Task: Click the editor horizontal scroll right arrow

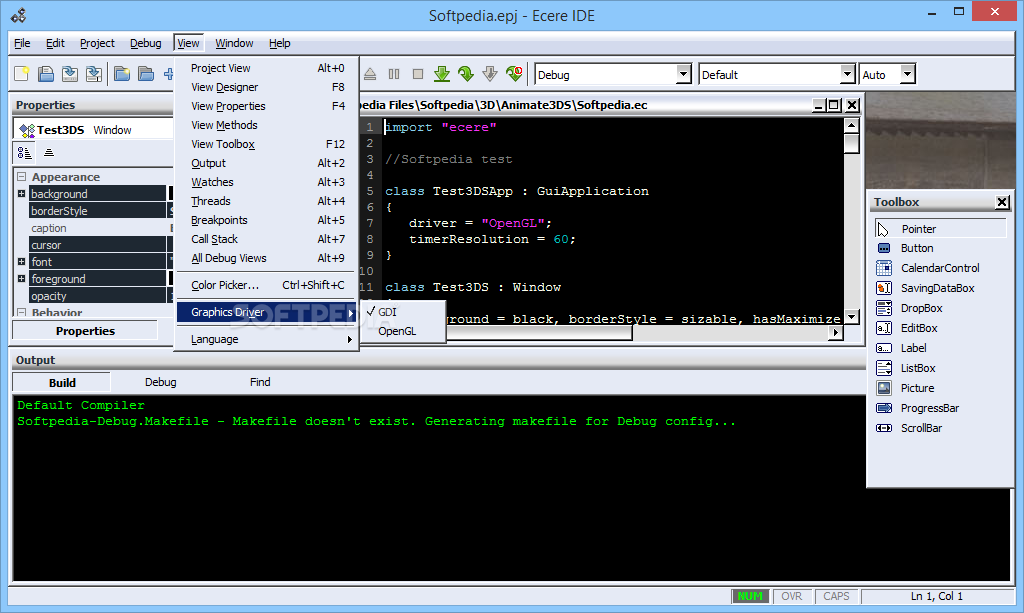Action: tap(835, 333)
